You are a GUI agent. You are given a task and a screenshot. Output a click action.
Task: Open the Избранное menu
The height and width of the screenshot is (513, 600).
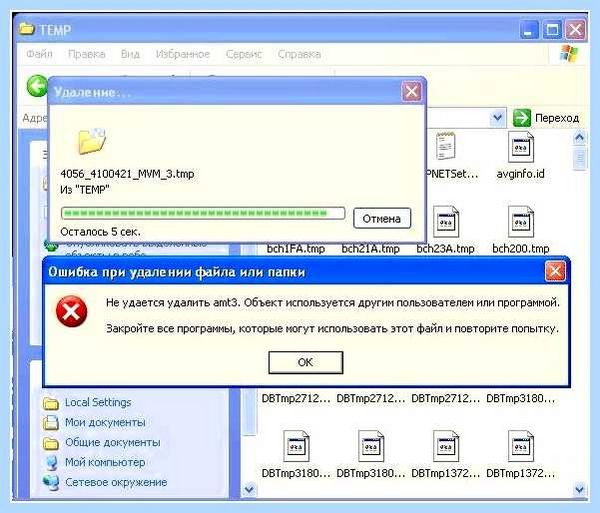pos(183,54)
